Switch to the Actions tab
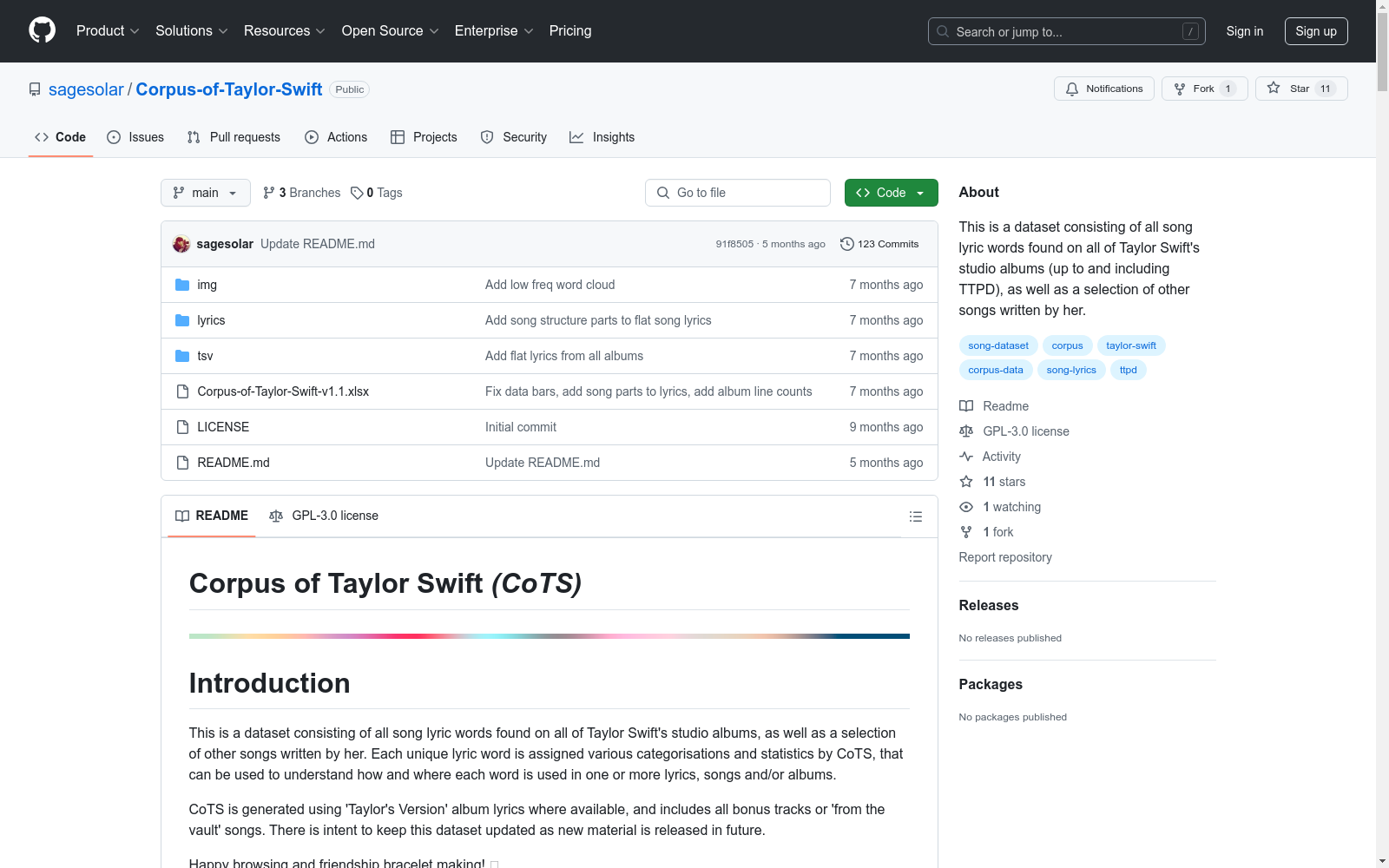The width and height of the screenshot is (1389, 868). pyautogui.click(x=336, y=137)
